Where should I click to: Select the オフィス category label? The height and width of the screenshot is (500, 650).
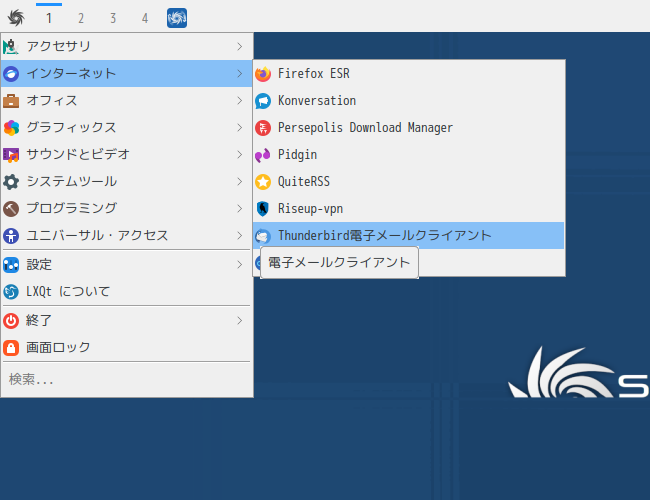tap(52, 101)
